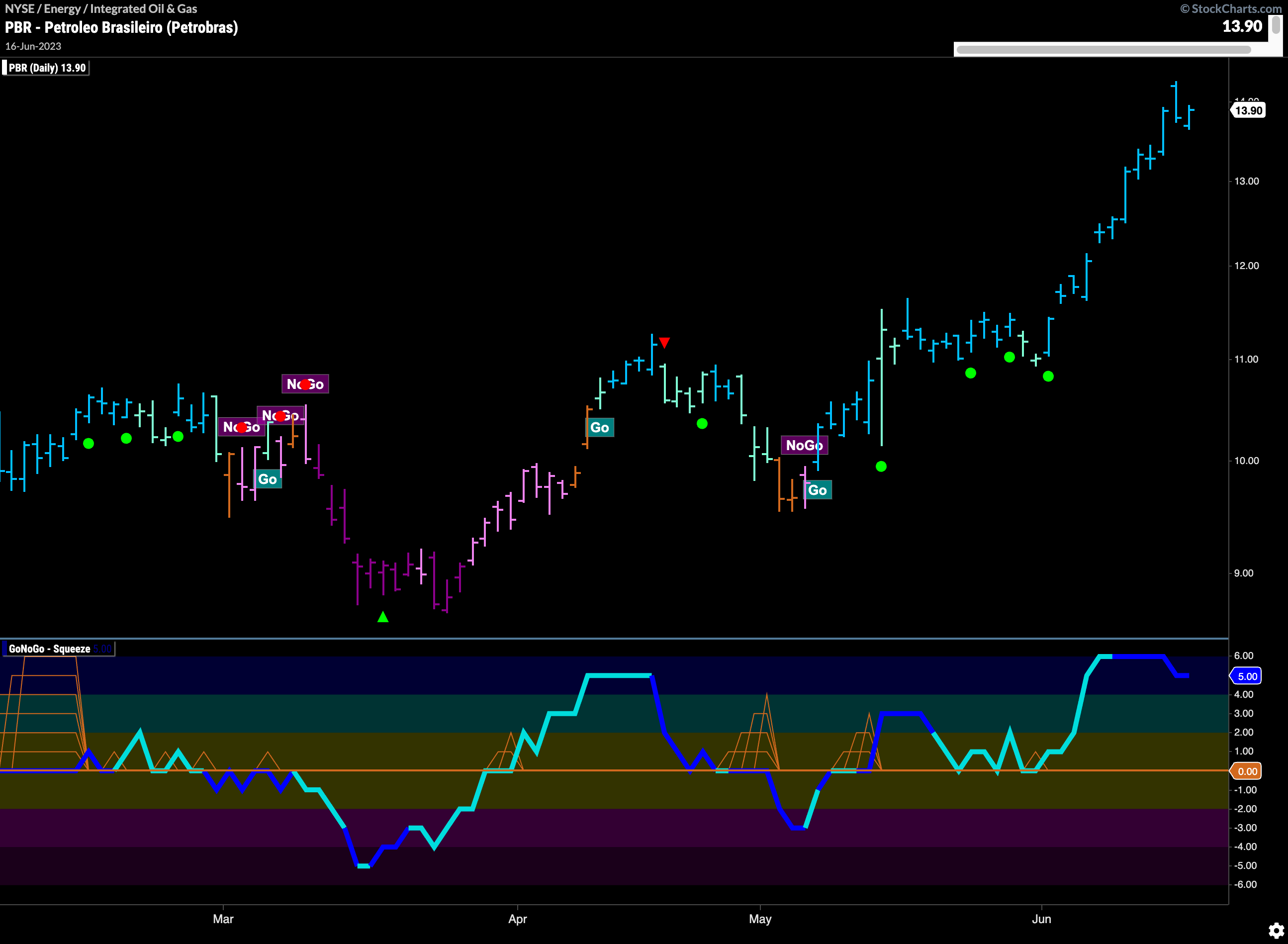The image size is (1288, 944).
Task: Select the 13.90 current price tag on the axis
Action: 1248,110
